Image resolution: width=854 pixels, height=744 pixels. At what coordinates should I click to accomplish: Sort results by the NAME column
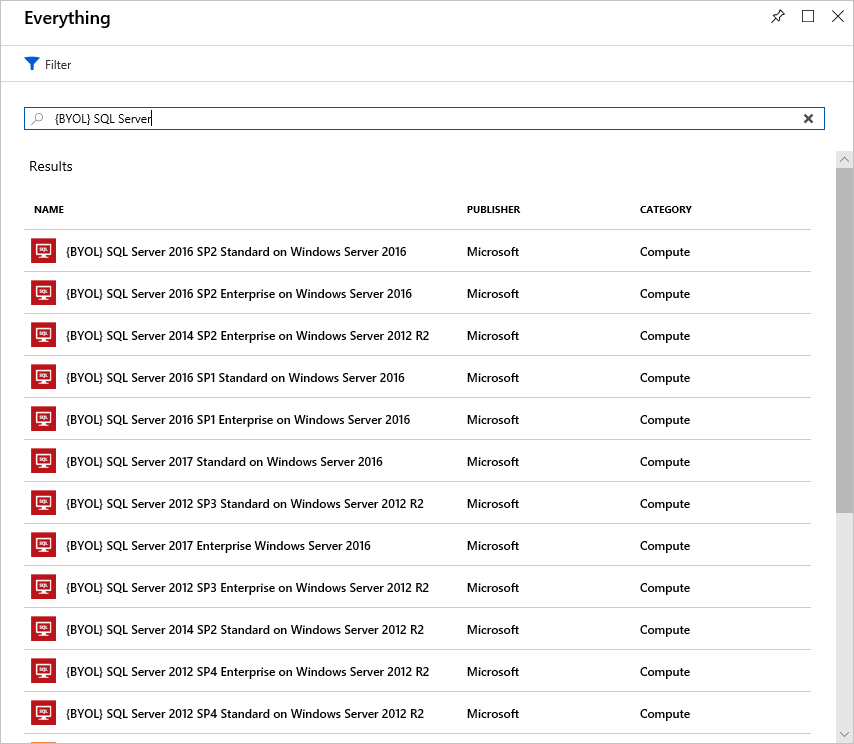pos(49,210)
